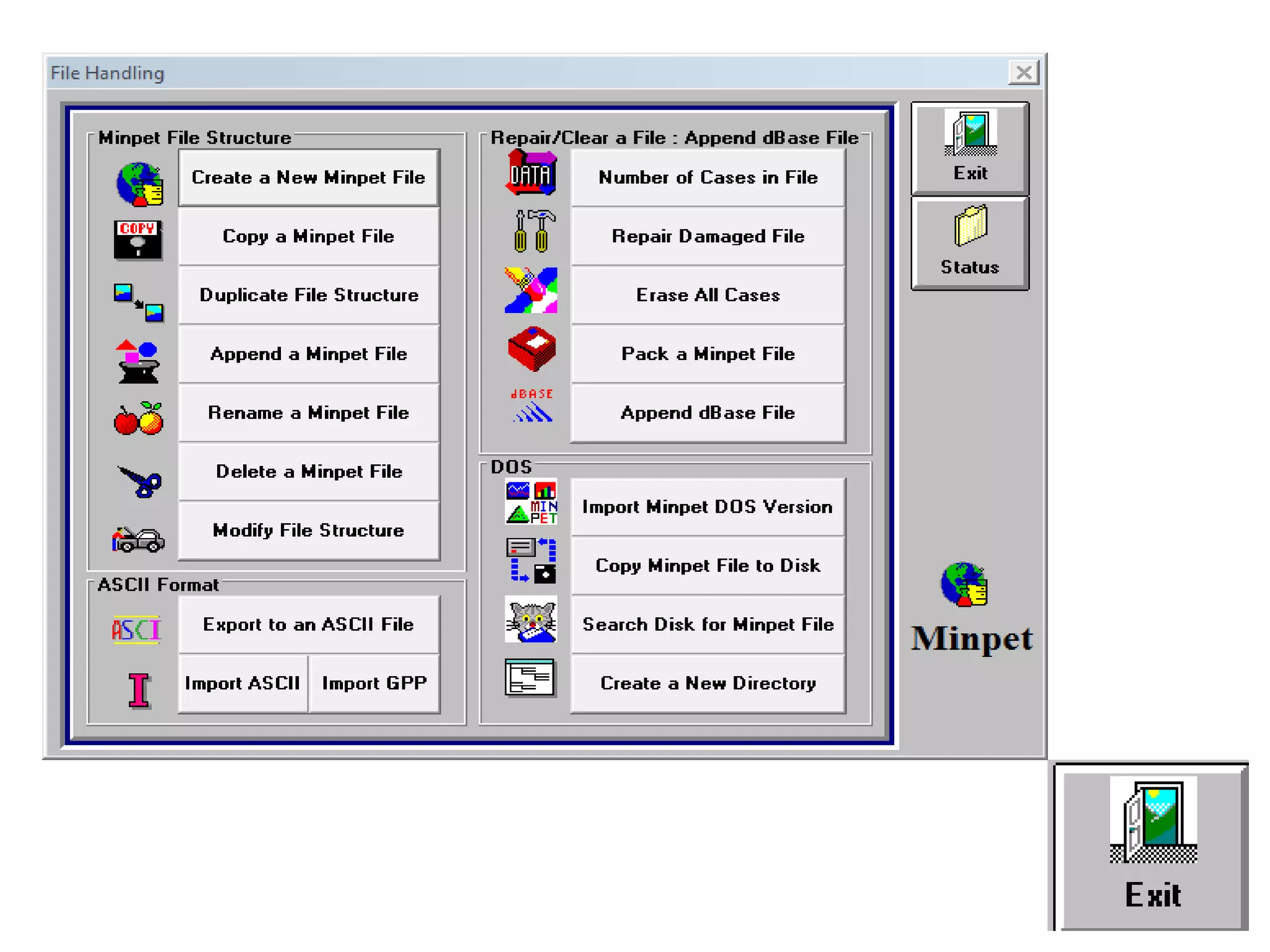The height and width of the screenshot is (952, 1270).
Task: Click the globe icon beside Create New Minpet File
Action: [139, 184]
